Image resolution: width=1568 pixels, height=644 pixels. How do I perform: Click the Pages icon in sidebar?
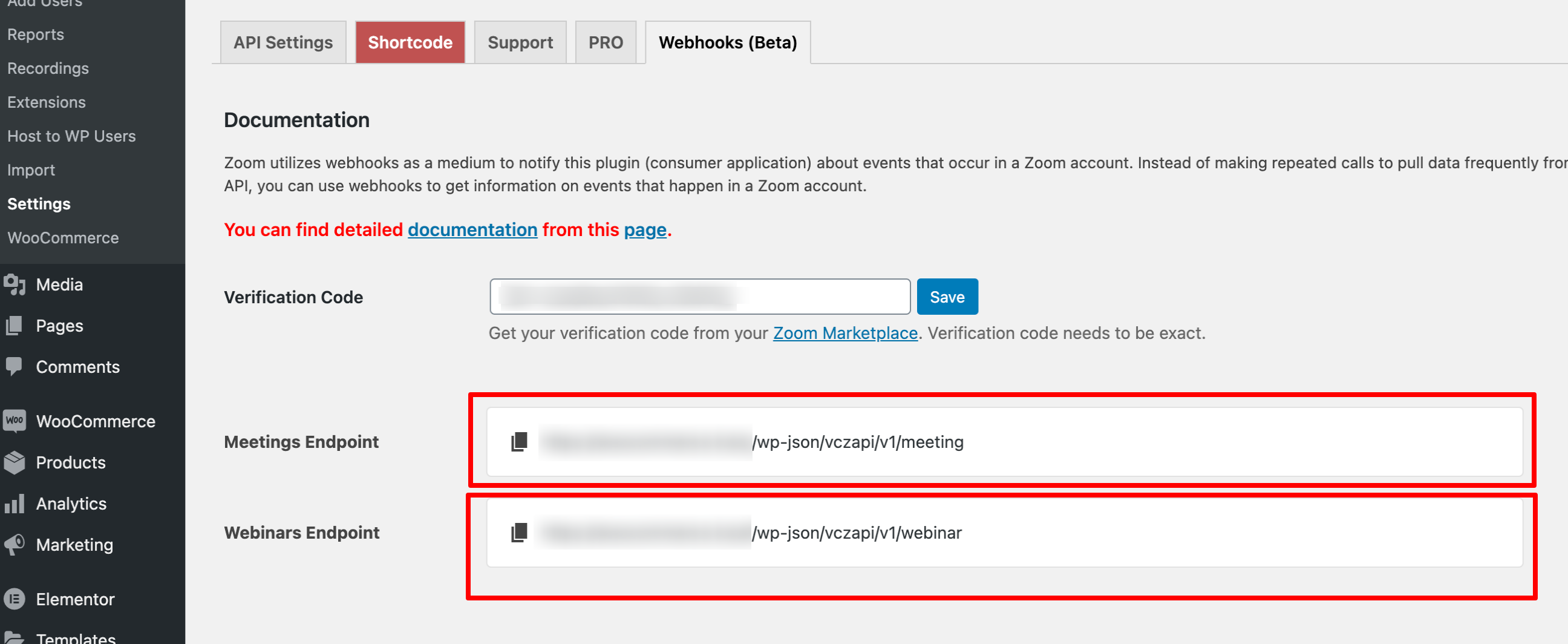click(x=15, y=326)
